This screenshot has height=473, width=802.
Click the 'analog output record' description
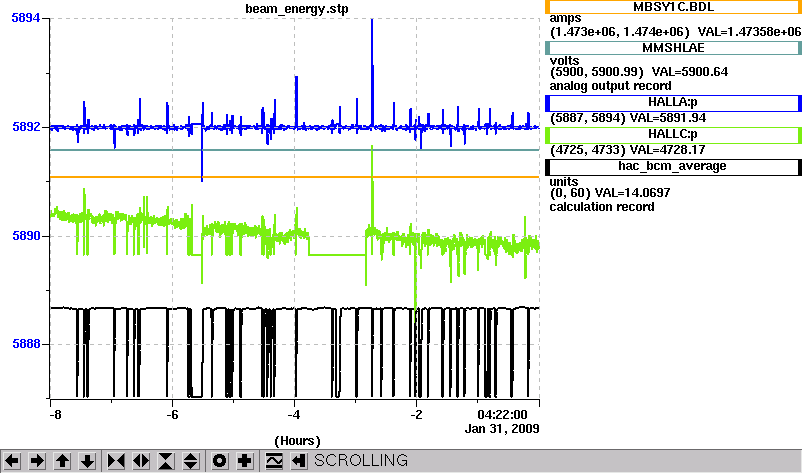point(610,86)
